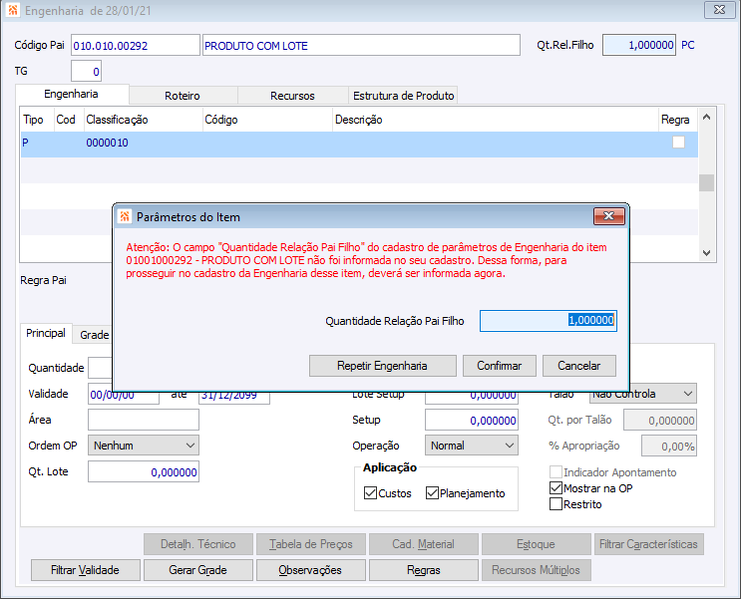This screenshot has width=741, height=599.
Task: Click the Regras button
Action: pyautogui.click(x=423, y=570)
